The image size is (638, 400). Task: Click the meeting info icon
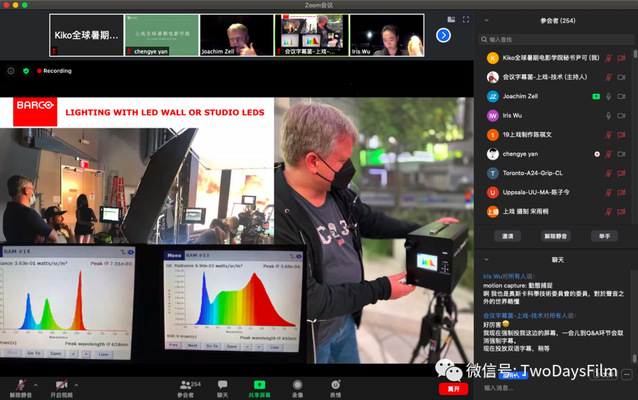click(x=11, y=71)
